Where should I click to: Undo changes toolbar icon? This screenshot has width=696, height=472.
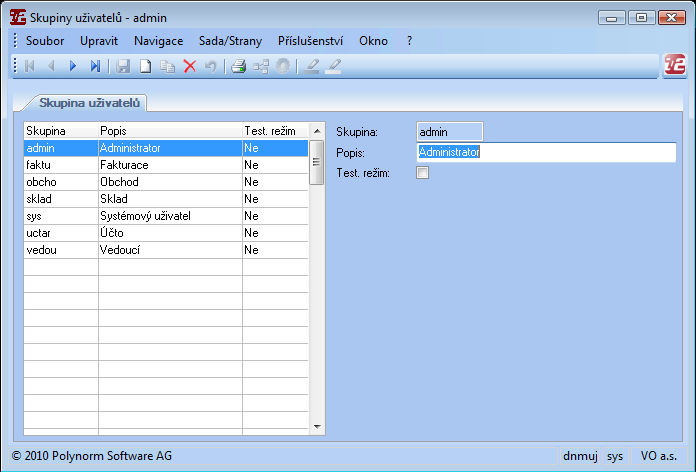coord(210,66)
